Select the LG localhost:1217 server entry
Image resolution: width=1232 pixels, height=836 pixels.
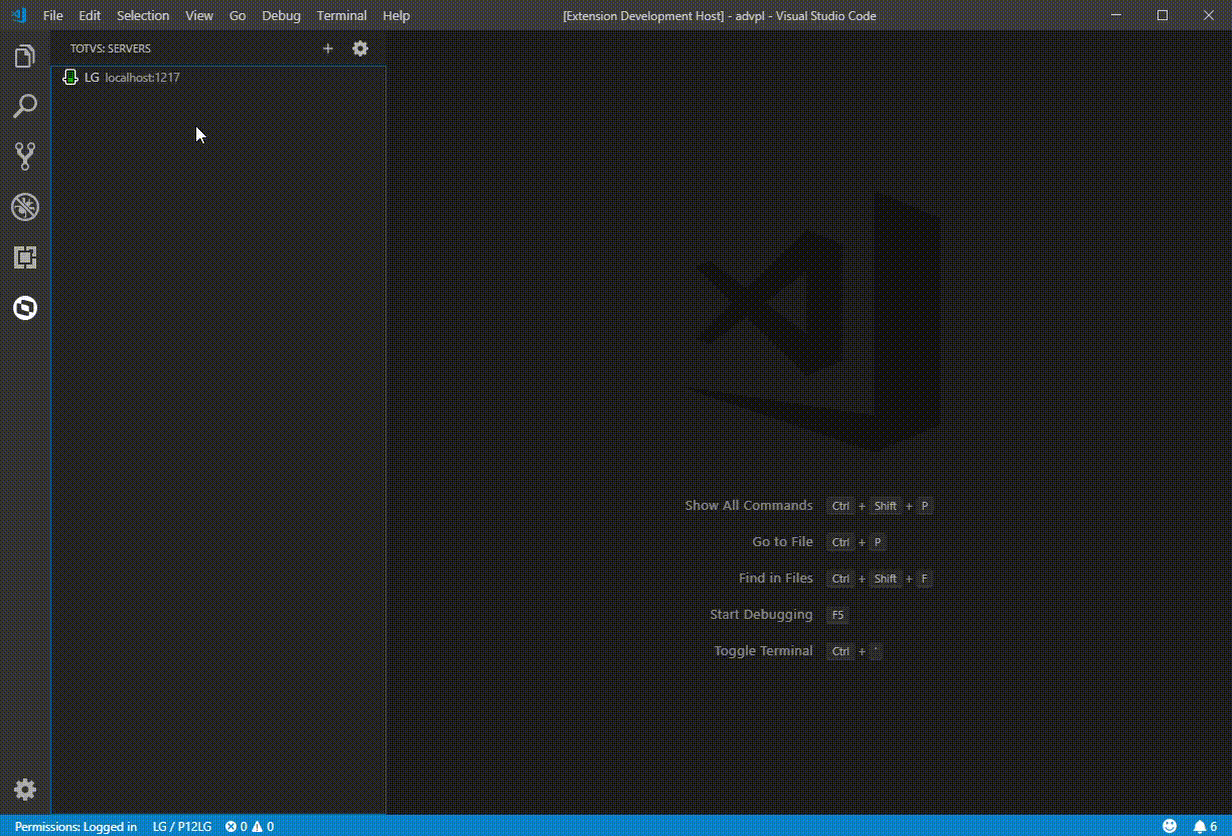point(218,77)
